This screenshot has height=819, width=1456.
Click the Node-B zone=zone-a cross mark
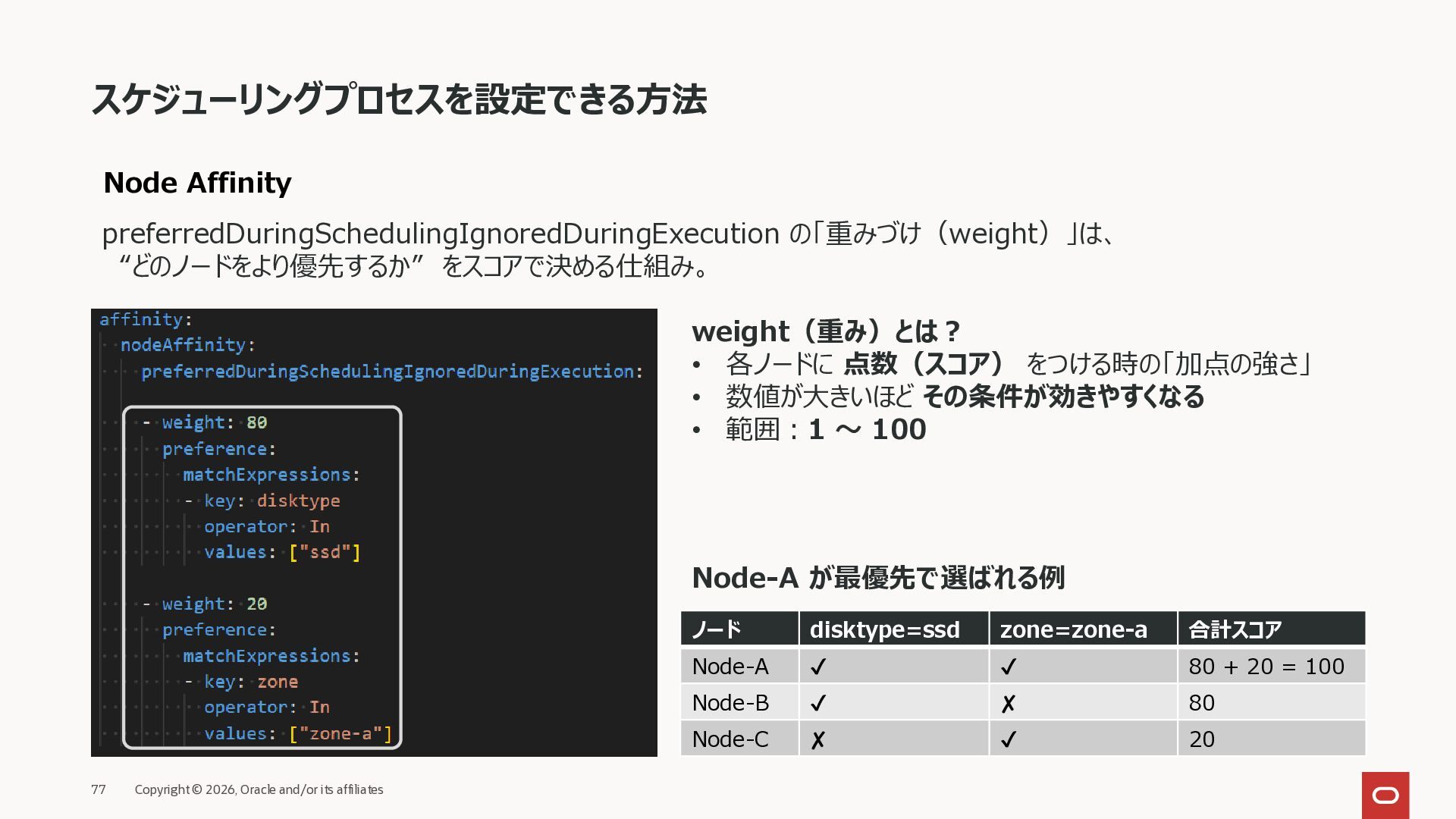pos(1008,704)
